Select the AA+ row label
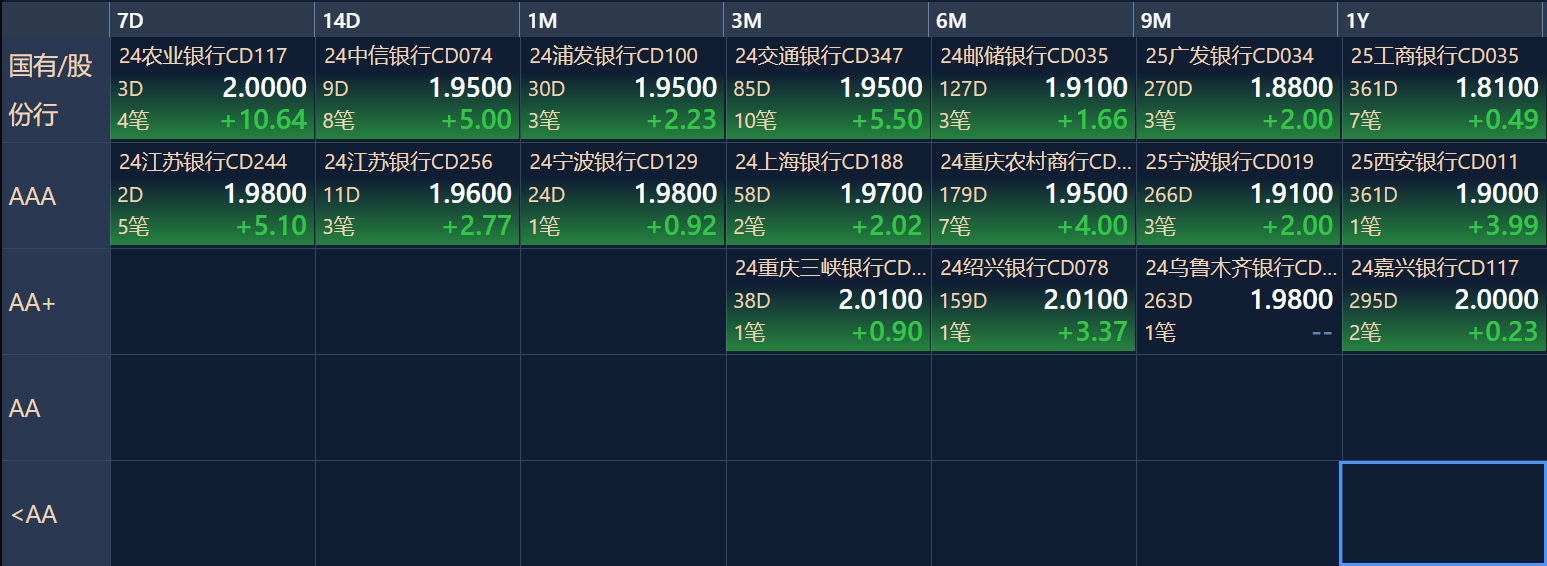This screenshot has height=566, width=1547. (55, 302)
